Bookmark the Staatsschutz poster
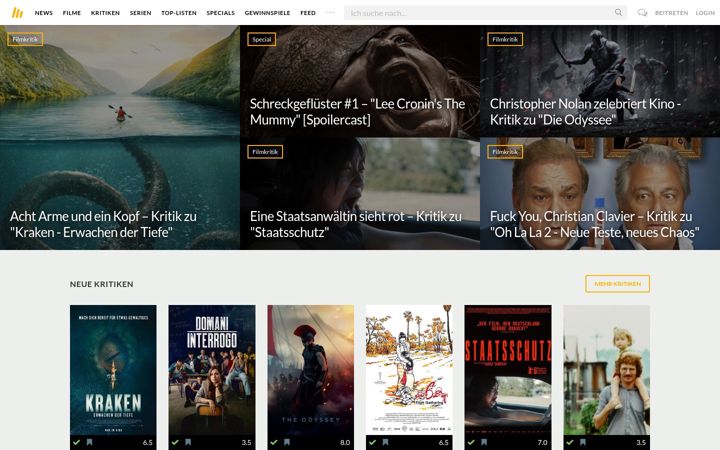720x450 pixels. click(x=484, y=442)
